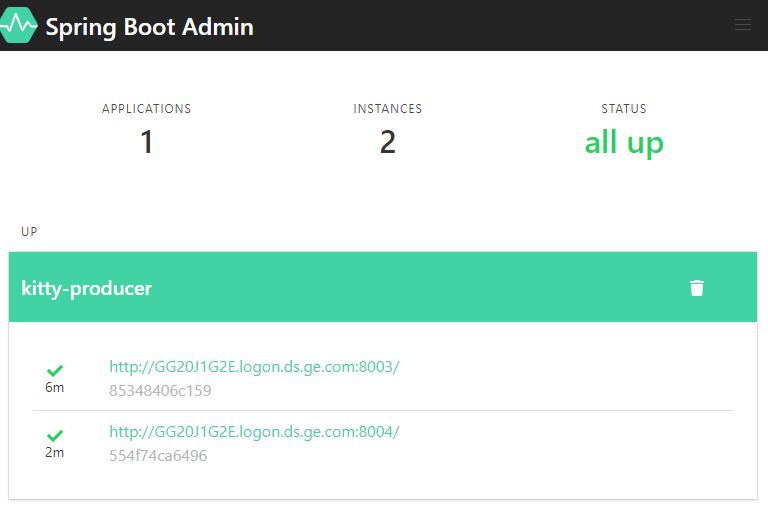Open the port 8003 instance link
768x509 pixels.
pos(254,366)
